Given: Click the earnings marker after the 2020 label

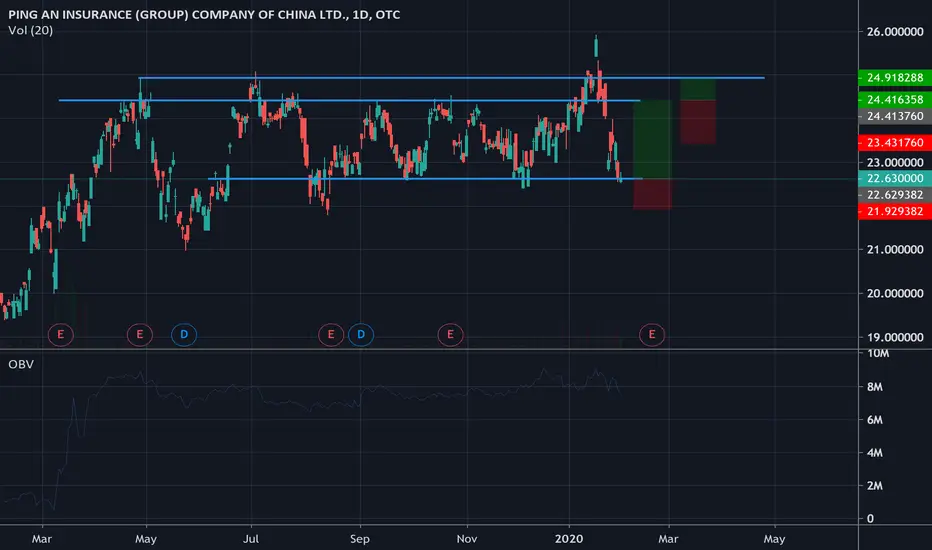Looking at the screenshot, I should [652, 335].
